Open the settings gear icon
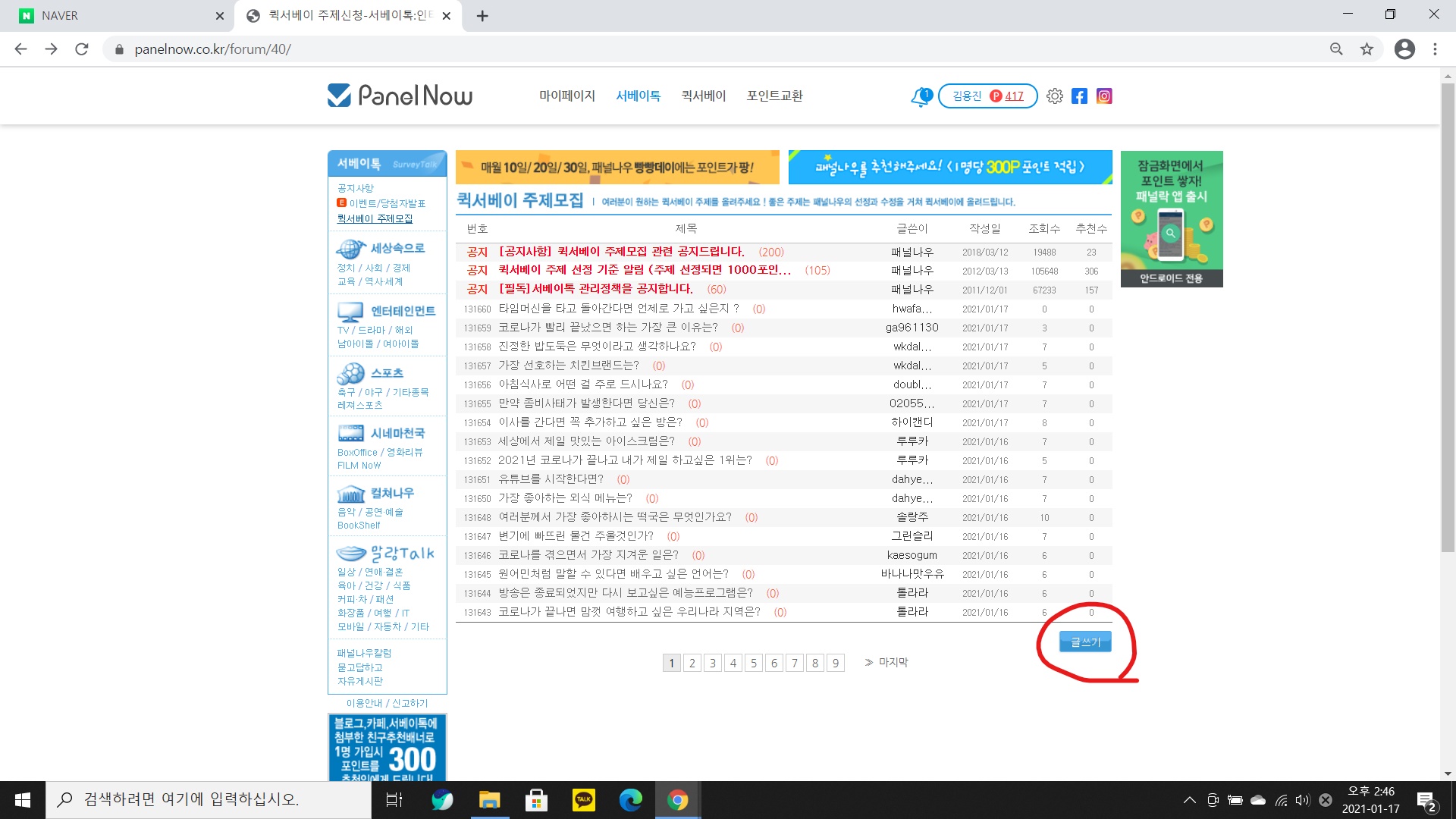Screen dimensions: 1456x819 pyautogui.click(x=1054, y=96)
